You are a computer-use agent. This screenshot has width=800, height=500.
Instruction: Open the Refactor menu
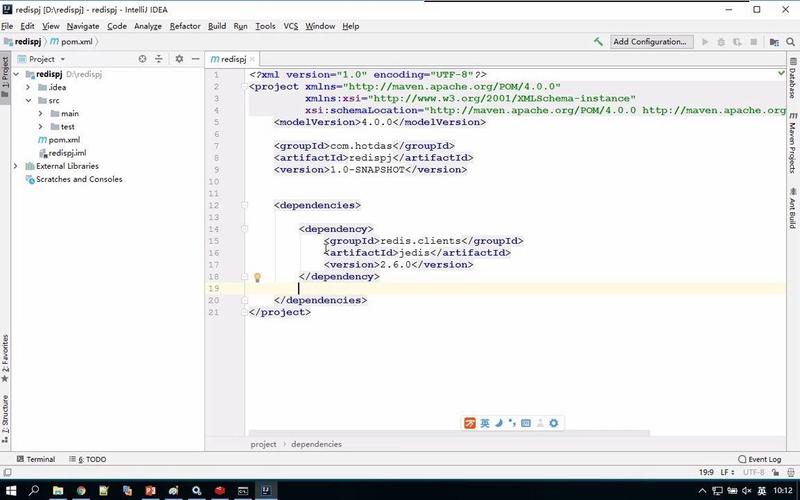[x=185, y=26]
